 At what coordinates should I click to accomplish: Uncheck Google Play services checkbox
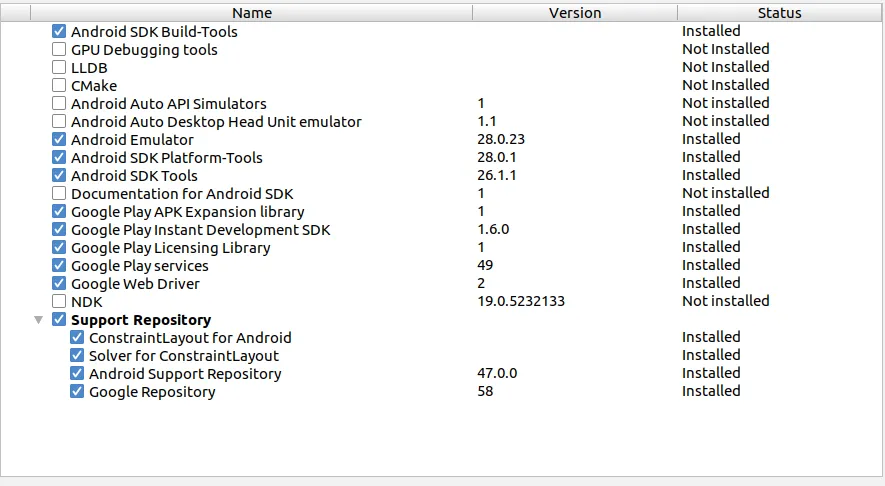[59, 266]
